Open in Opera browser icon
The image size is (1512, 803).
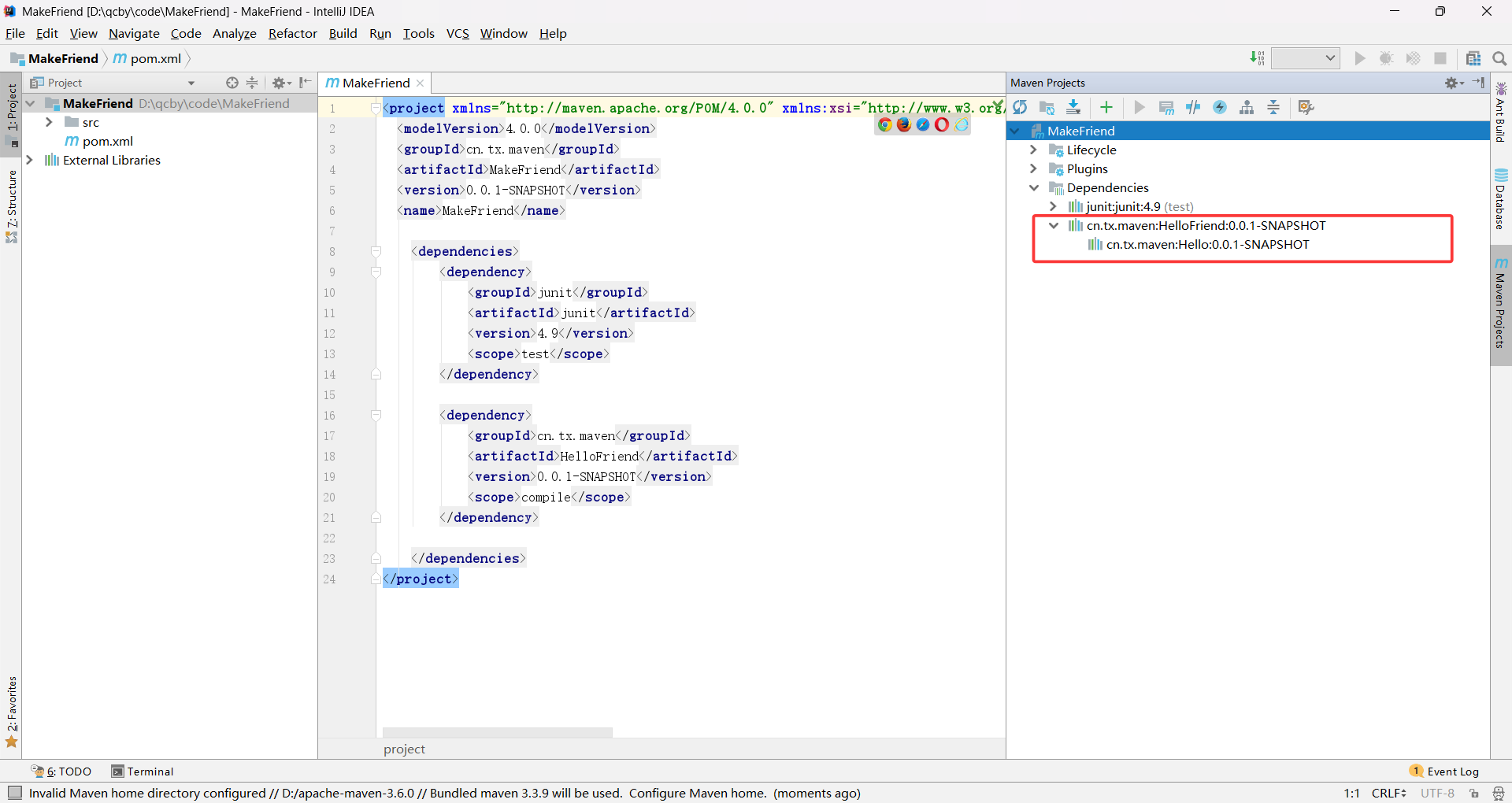[942, 124]
